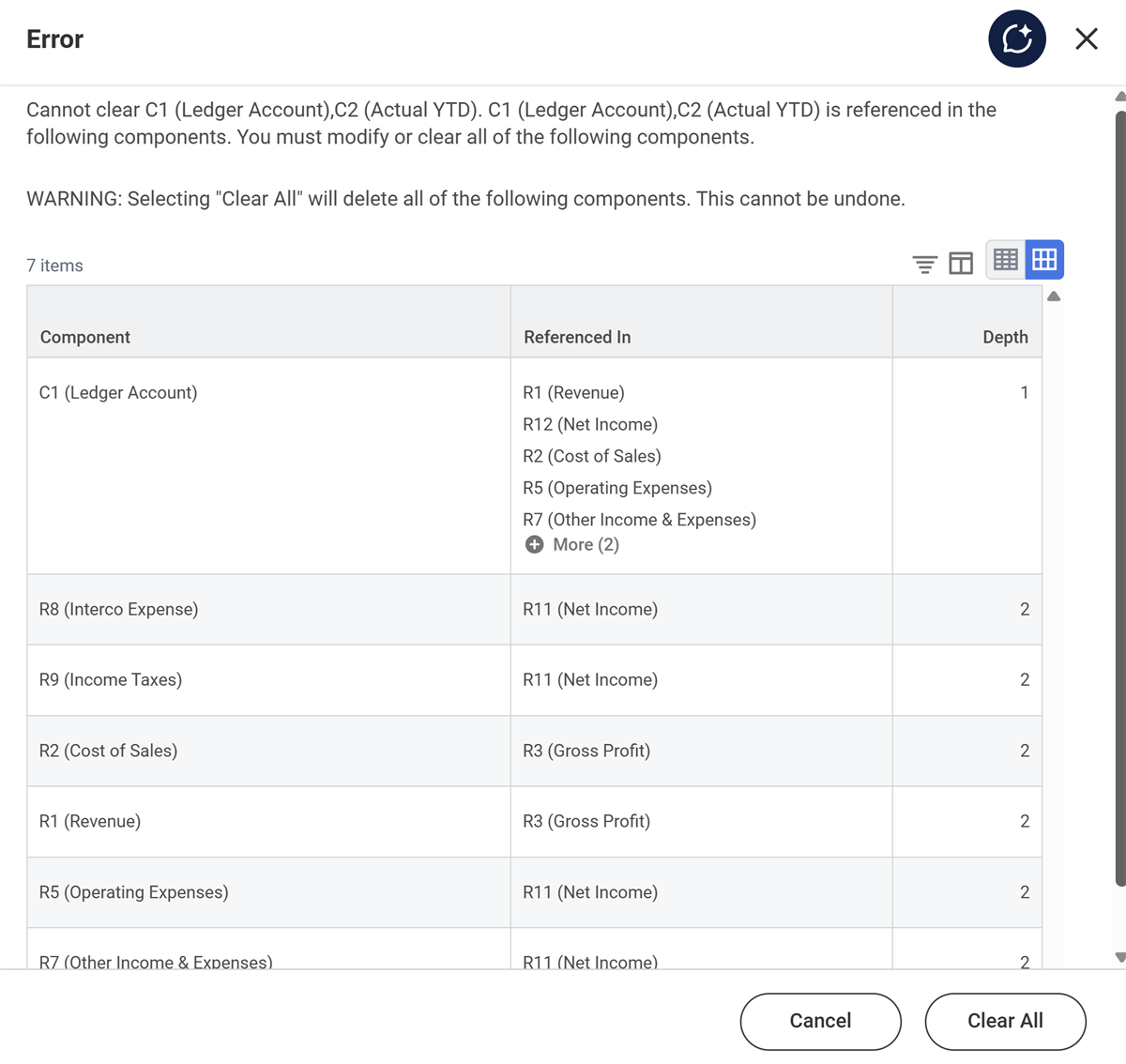Click the dialog scrollbar thumb
Image resolution: width=1126 pixels, height=1064 pixels.
pos(1120,497)
